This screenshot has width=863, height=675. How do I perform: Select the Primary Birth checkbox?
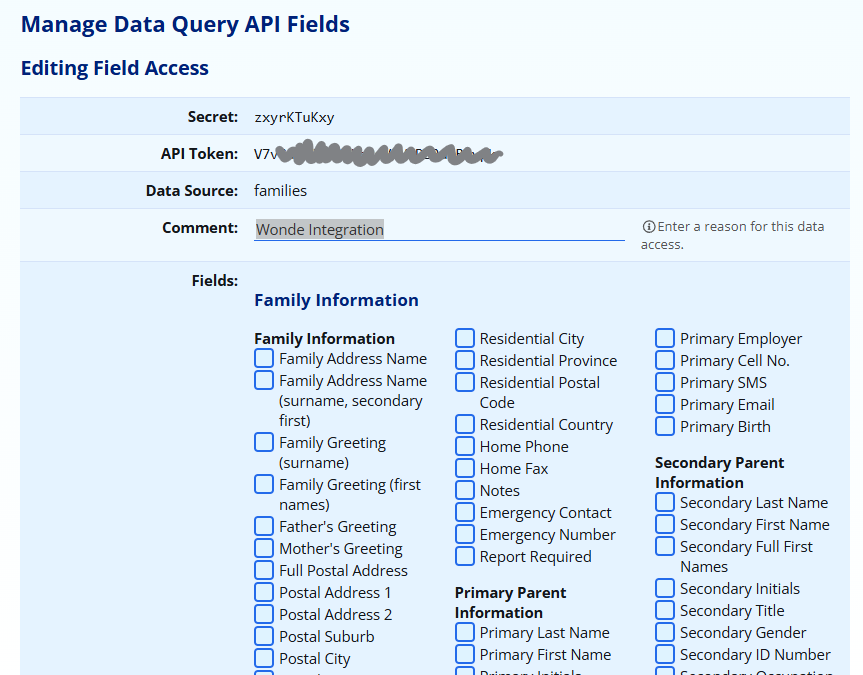(665, 426)
